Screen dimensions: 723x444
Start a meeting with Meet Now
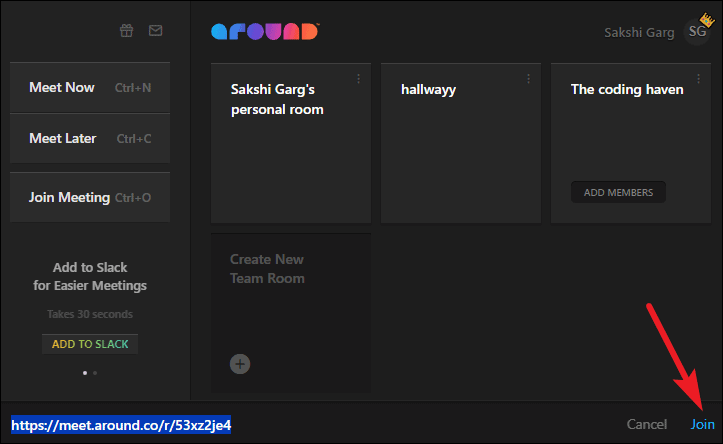click(x=90, y=88)
